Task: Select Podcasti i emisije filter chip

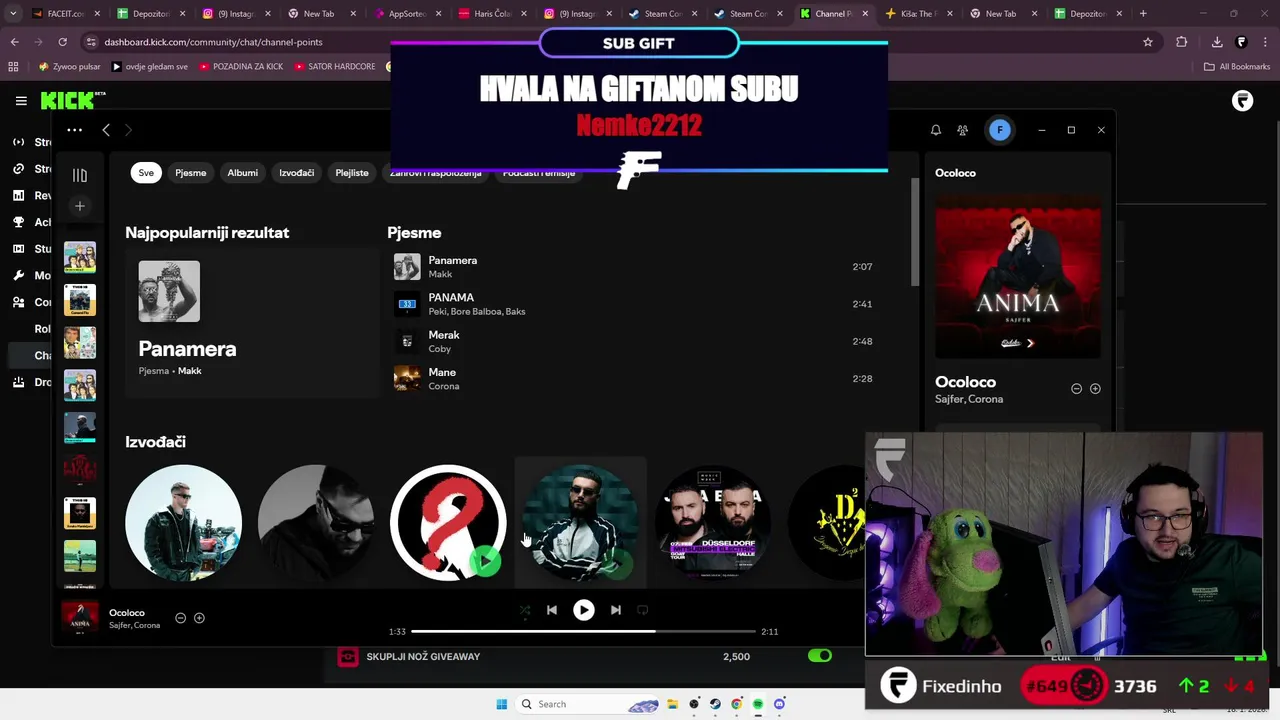Action: (539, 174)
